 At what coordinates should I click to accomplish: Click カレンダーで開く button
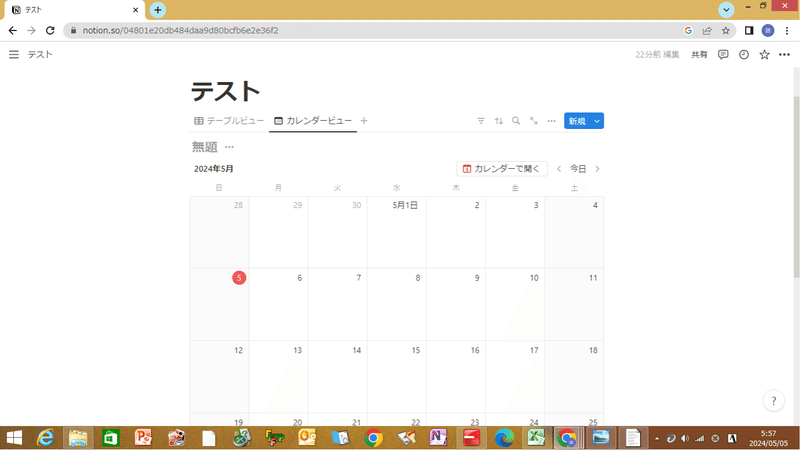coord(502,169)
